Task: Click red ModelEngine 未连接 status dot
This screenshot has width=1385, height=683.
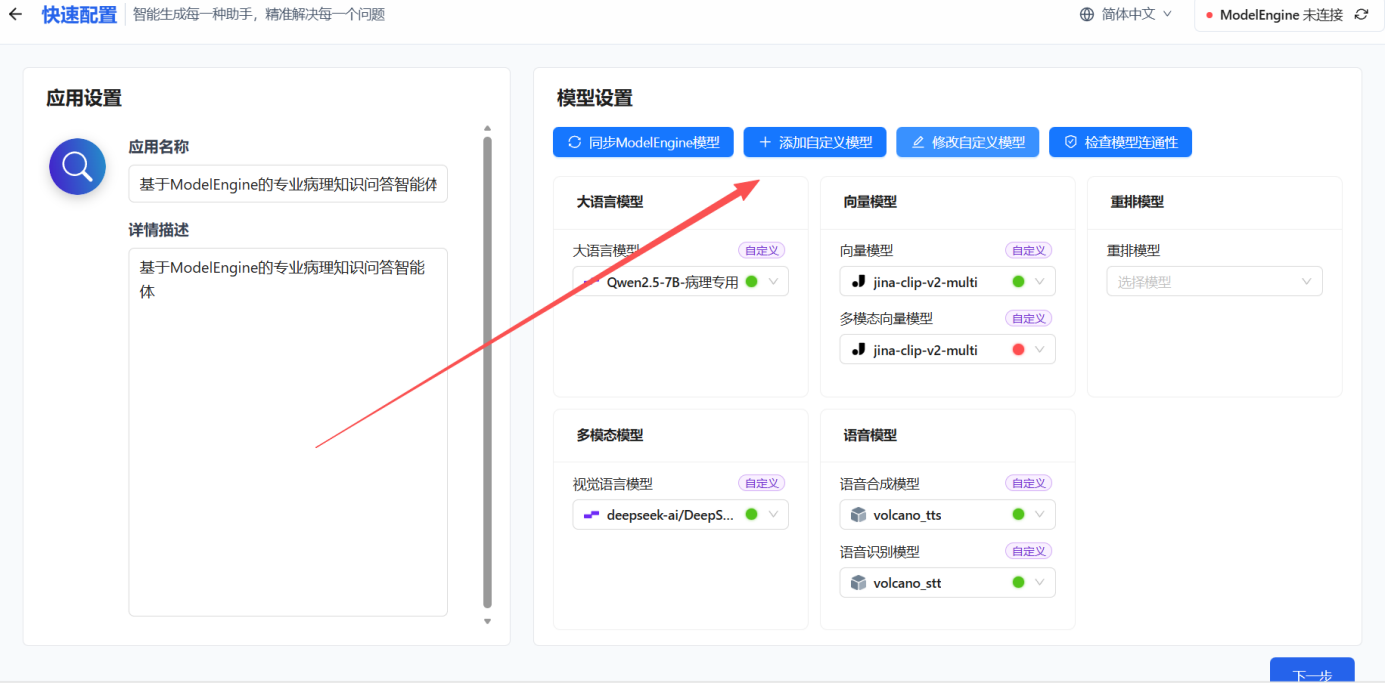Action: click(1210, 15)
